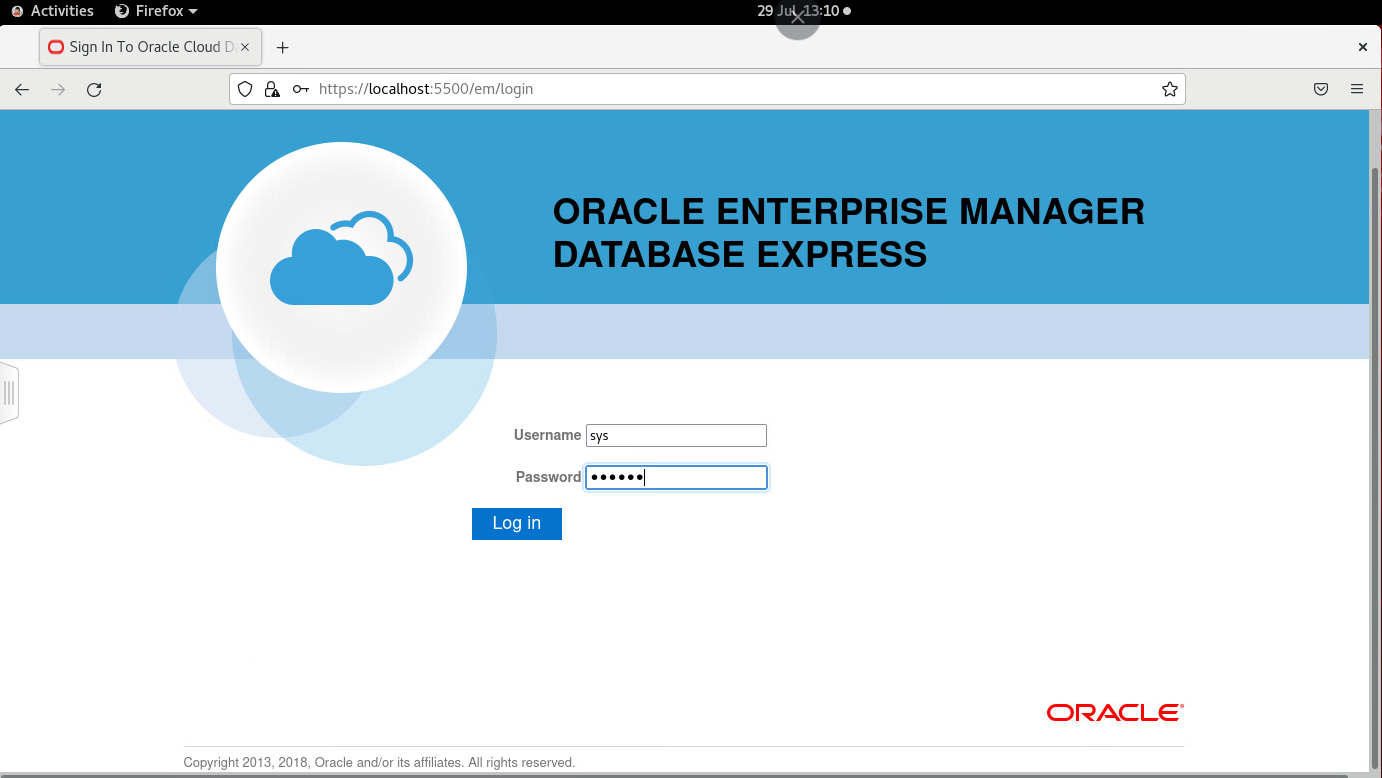Close the Firefox window
Screen dimensions: 1382x778
[1362, 47]
